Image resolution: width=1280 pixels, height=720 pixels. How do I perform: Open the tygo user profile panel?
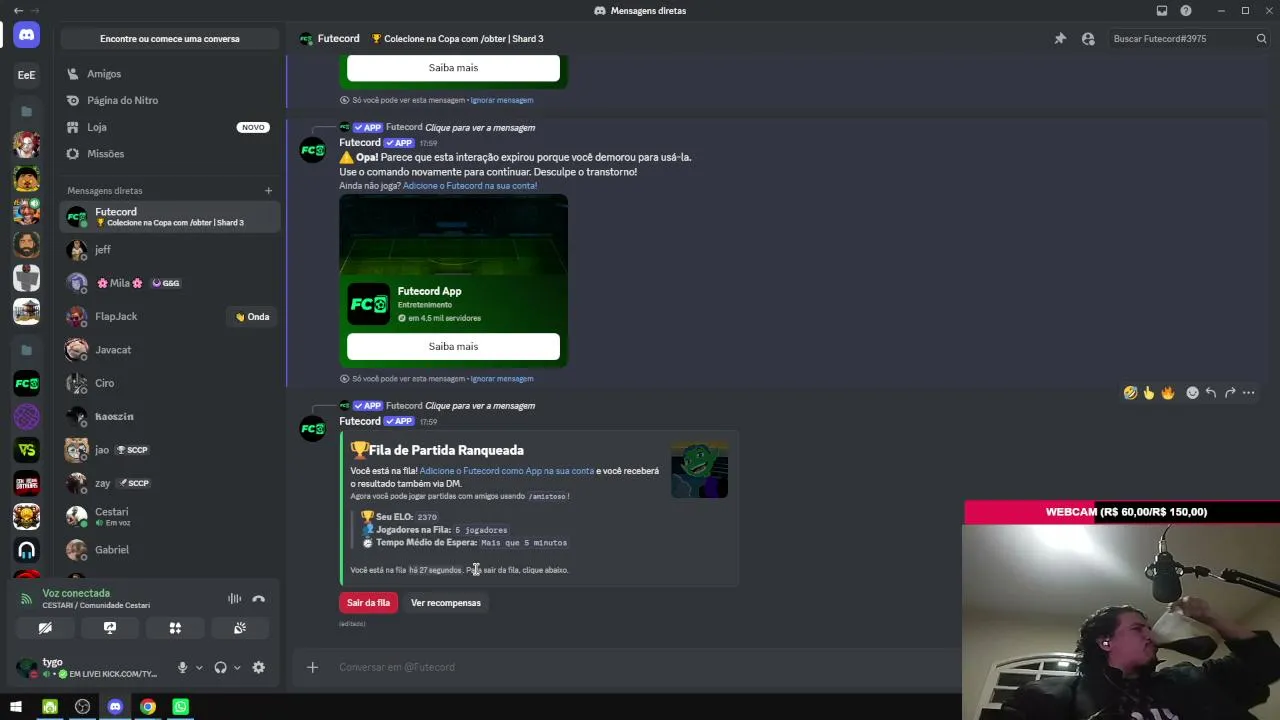90,668
